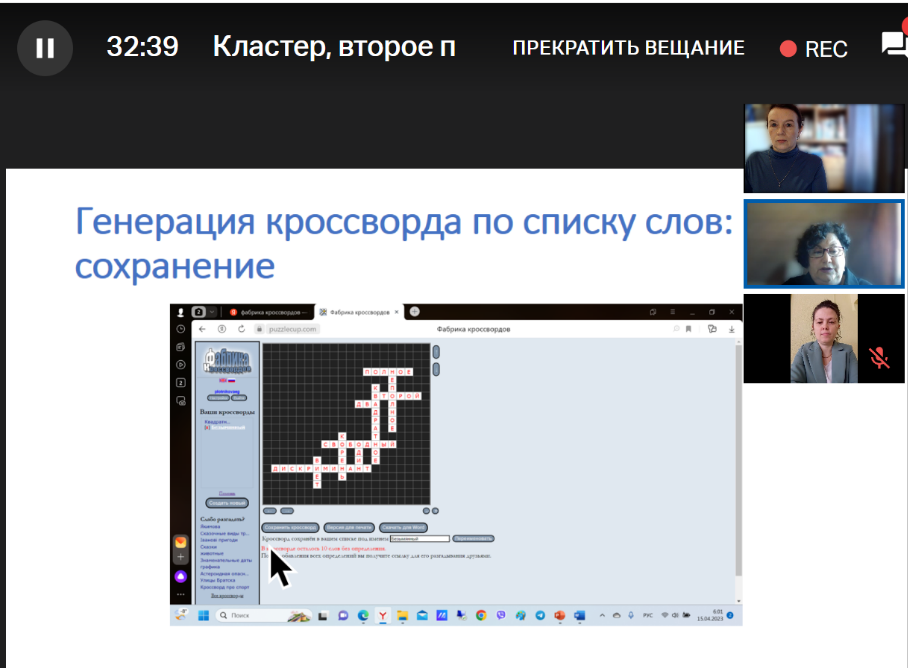Click the crossword name input field
The height and width of the screenshot is (668, 908).
[x=419, y=538]
